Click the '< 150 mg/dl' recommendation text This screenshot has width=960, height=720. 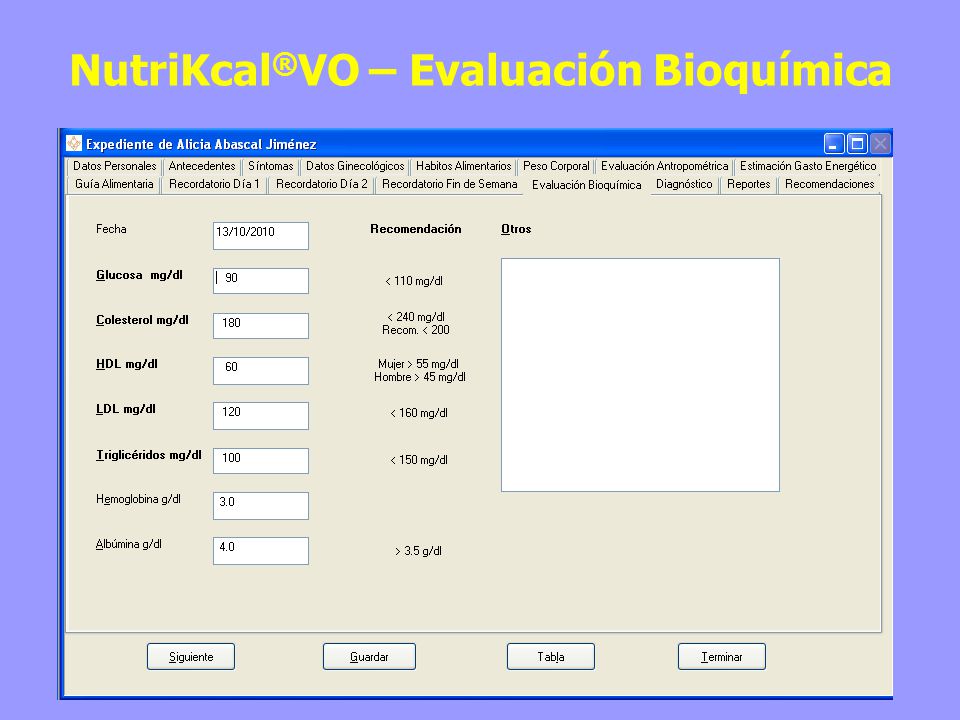coord(419,460)
